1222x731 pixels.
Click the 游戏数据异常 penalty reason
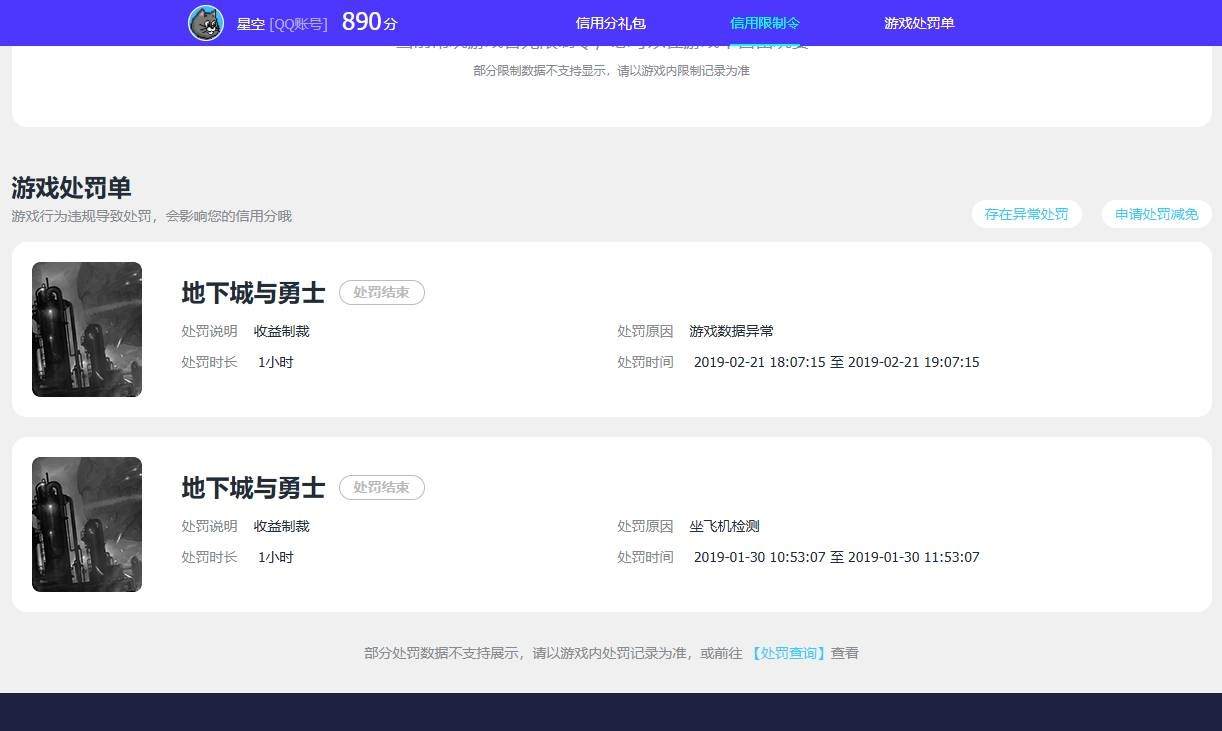[731, 331]
